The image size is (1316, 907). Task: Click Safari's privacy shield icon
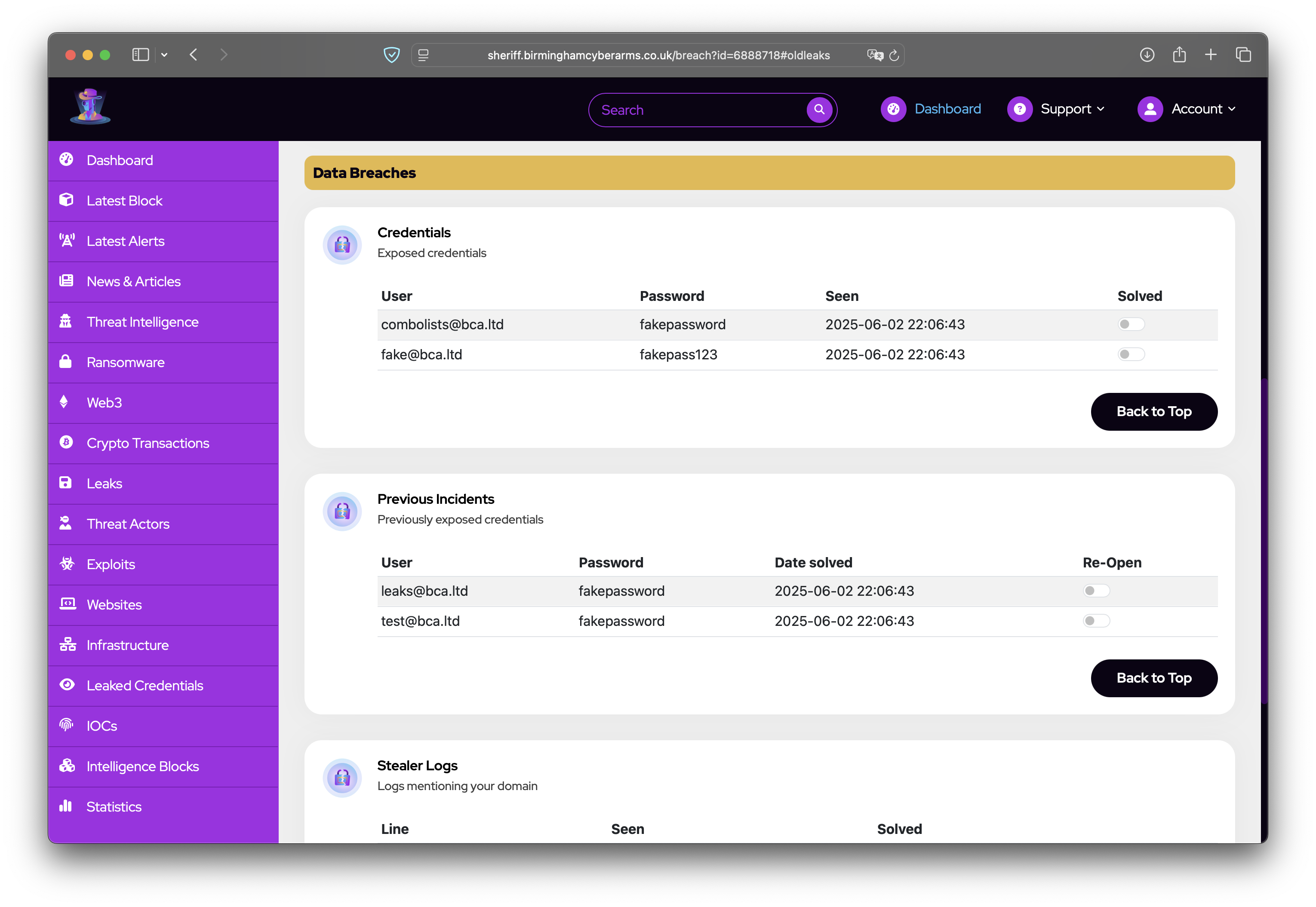[x=392, y=55]
